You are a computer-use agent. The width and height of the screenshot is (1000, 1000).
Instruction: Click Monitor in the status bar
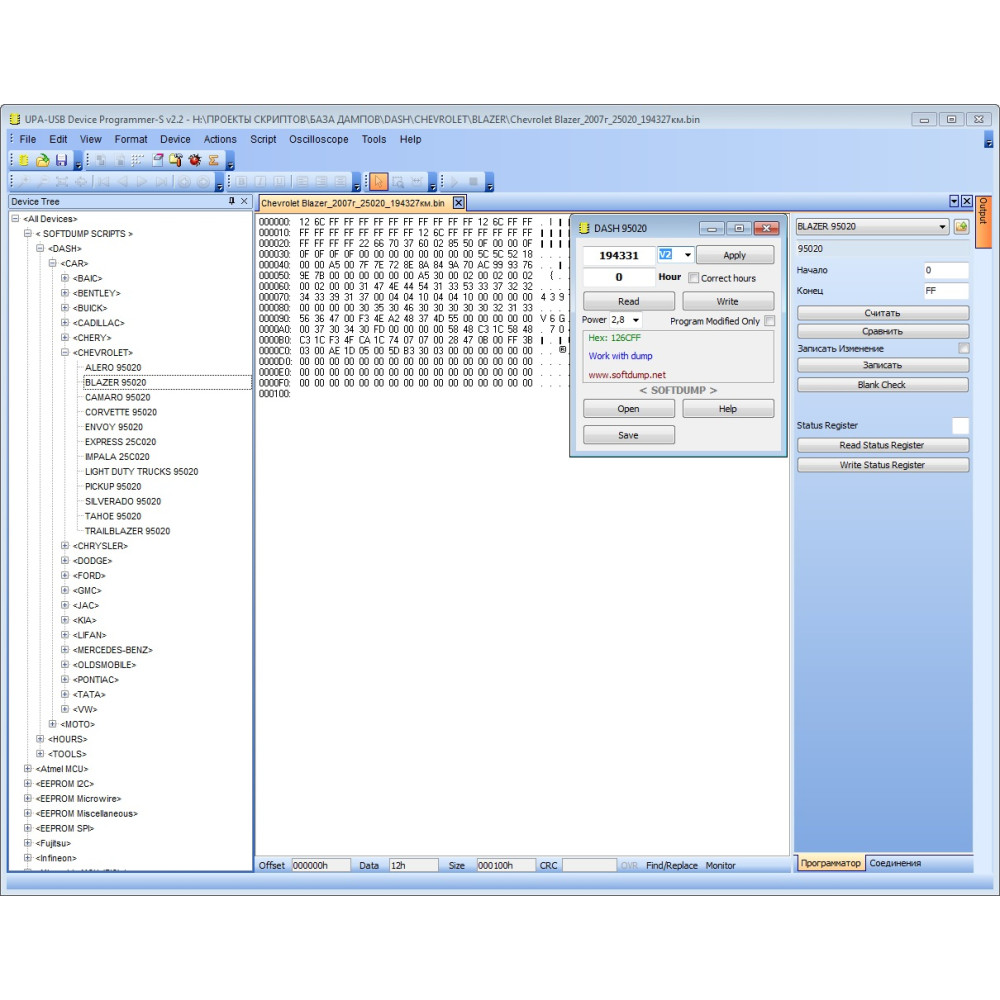[721, 865]
